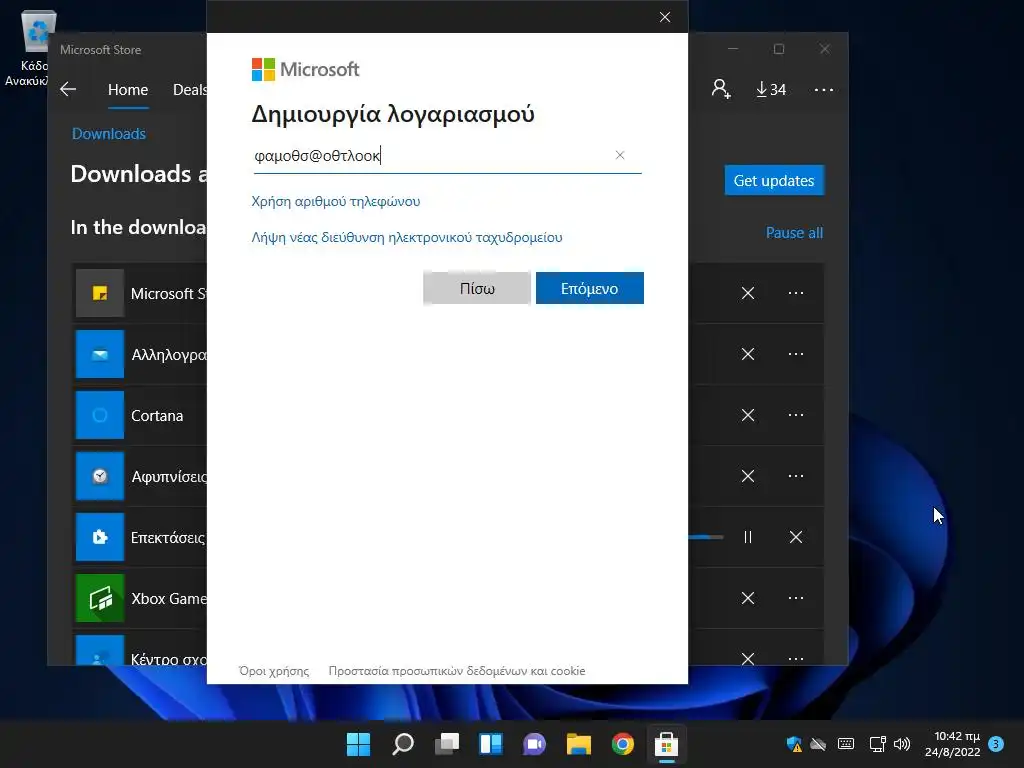Close the Microsoft account dialog
This screenshot has width=1024, height=768.
point(665,17)
